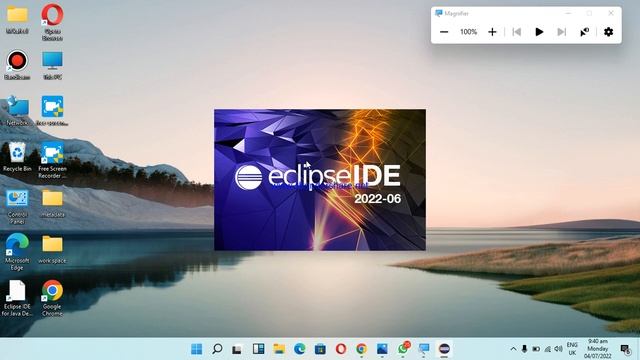Open the Windows Start menu
The image size is (640, 360).
click(196, 349)
